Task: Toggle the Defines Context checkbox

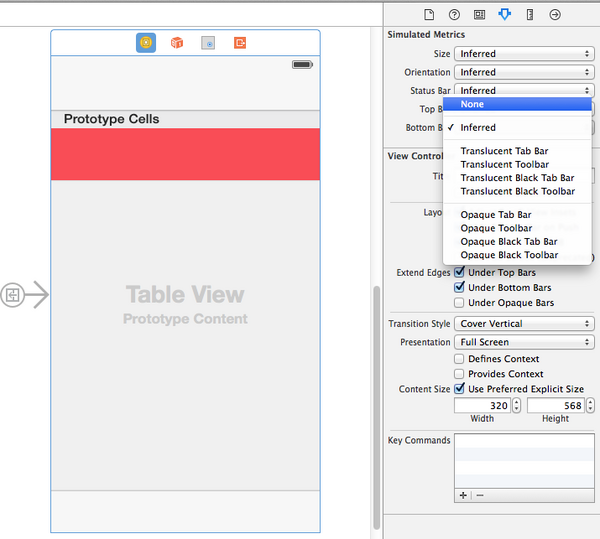Action: [x=460, y=359]
